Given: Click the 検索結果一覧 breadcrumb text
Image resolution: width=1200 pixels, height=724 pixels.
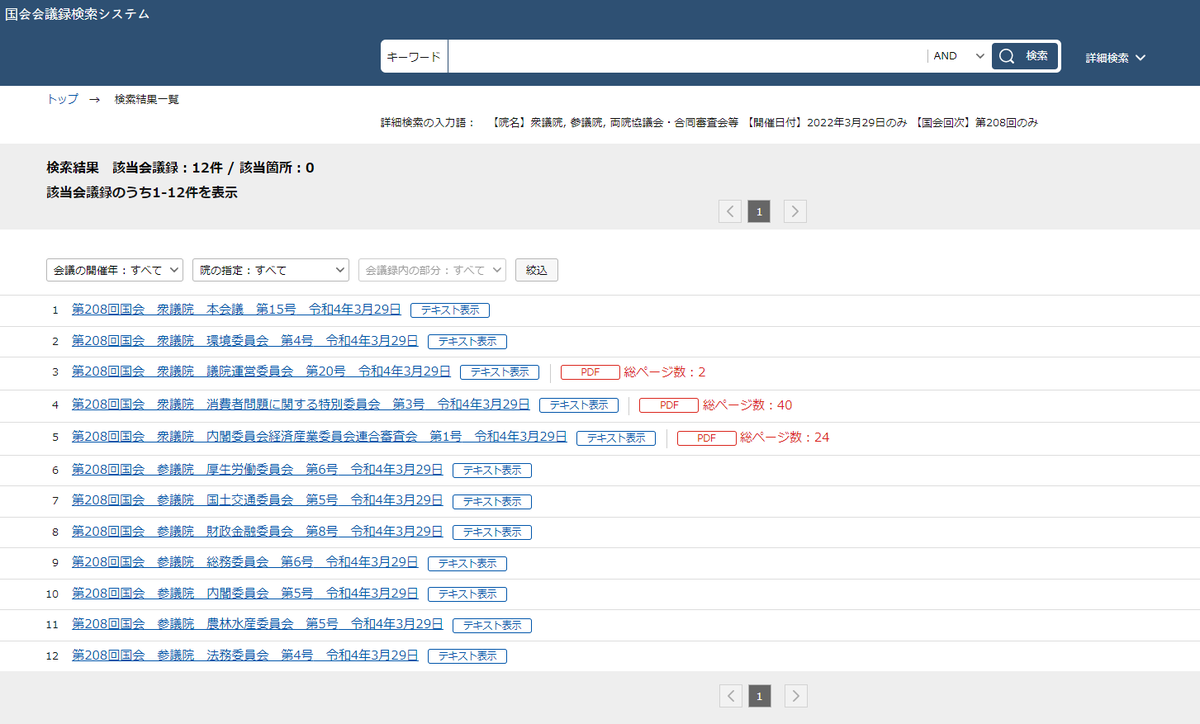Looking at the screenshot, I should pos(147,99).
